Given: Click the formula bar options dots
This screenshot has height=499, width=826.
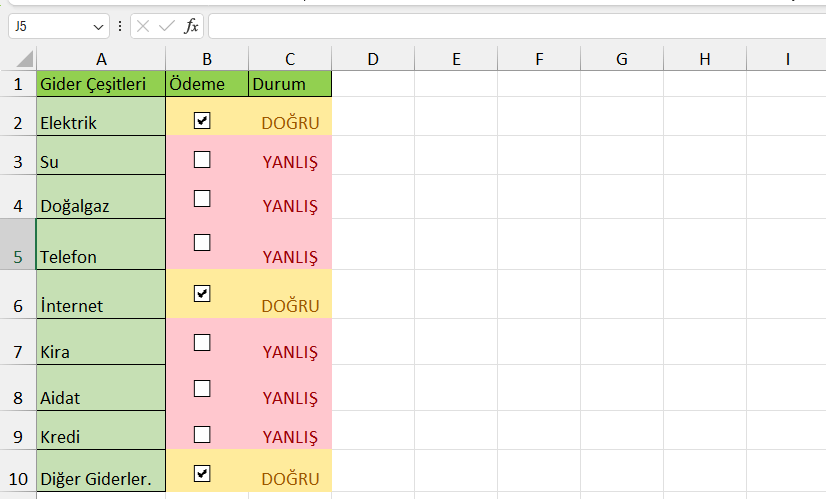Looking at the screenshot, I should tap(120, 26).
